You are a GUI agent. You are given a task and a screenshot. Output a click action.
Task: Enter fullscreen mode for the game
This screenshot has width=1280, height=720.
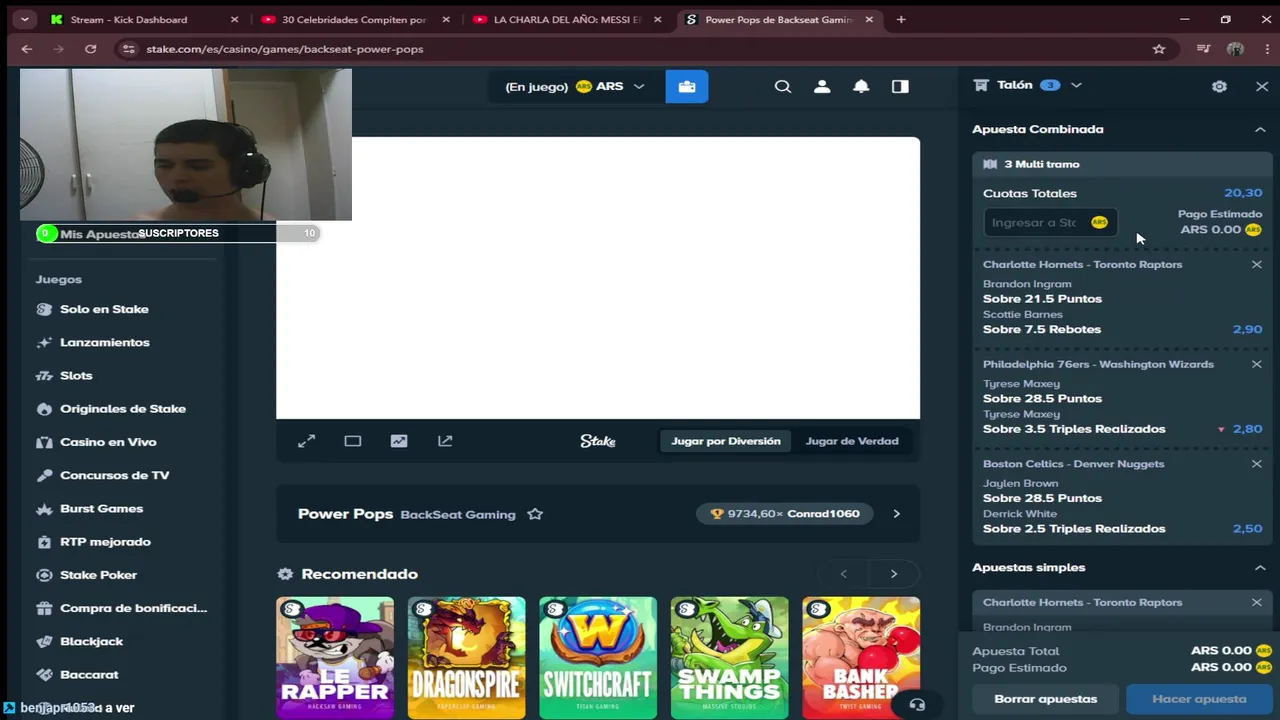click(x=307, y=441)
